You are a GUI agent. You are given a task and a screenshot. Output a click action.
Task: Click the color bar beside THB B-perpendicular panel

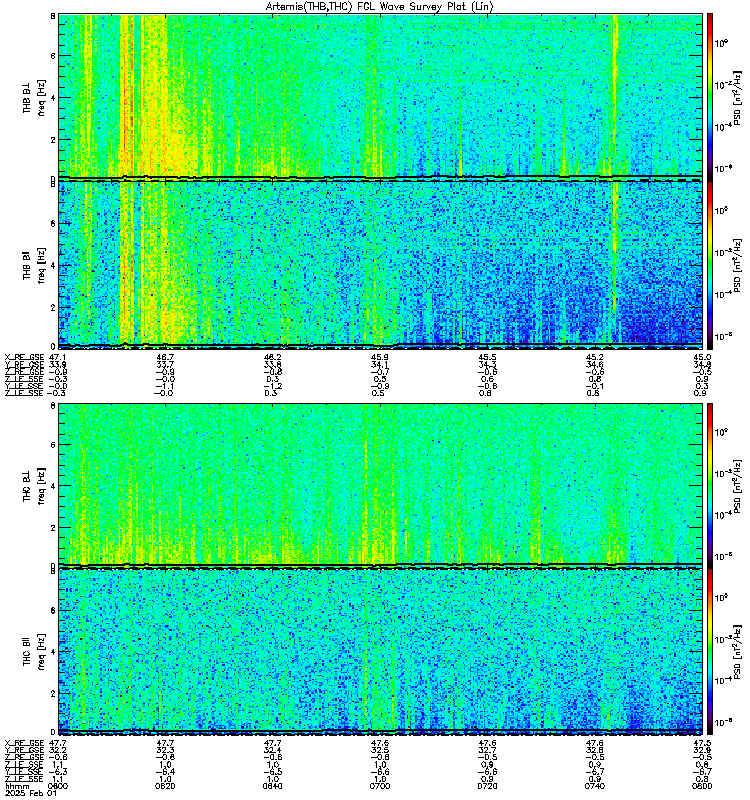click(x=710, y=96)
